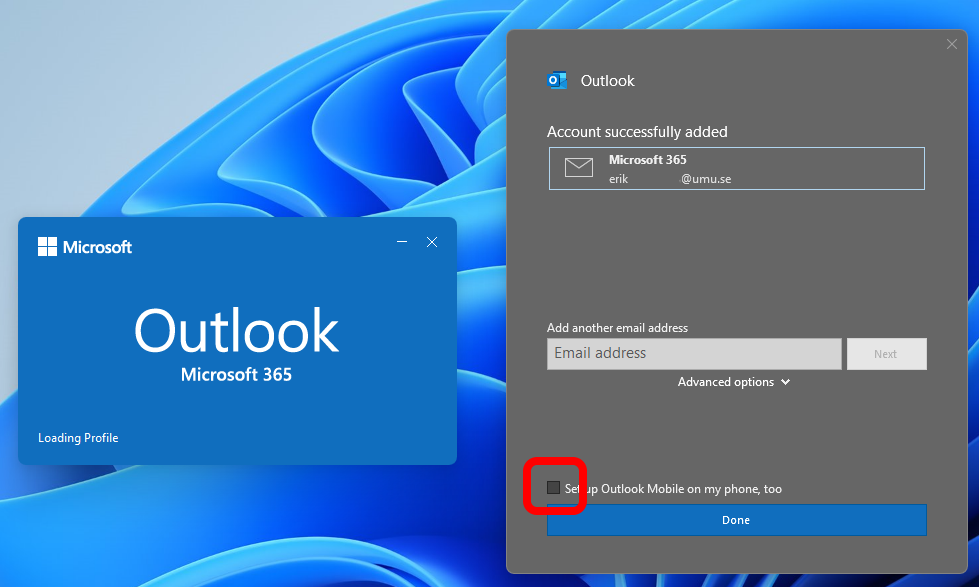Minimize the Outlook splash screen window

pos(402,242)
